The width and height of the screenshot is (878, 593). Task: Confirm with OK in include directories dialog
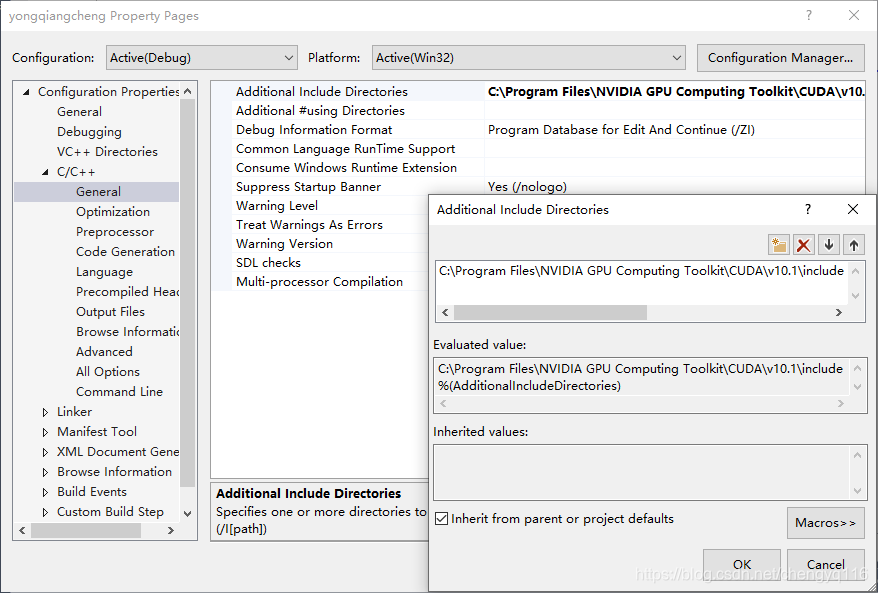tap(742, 564)
